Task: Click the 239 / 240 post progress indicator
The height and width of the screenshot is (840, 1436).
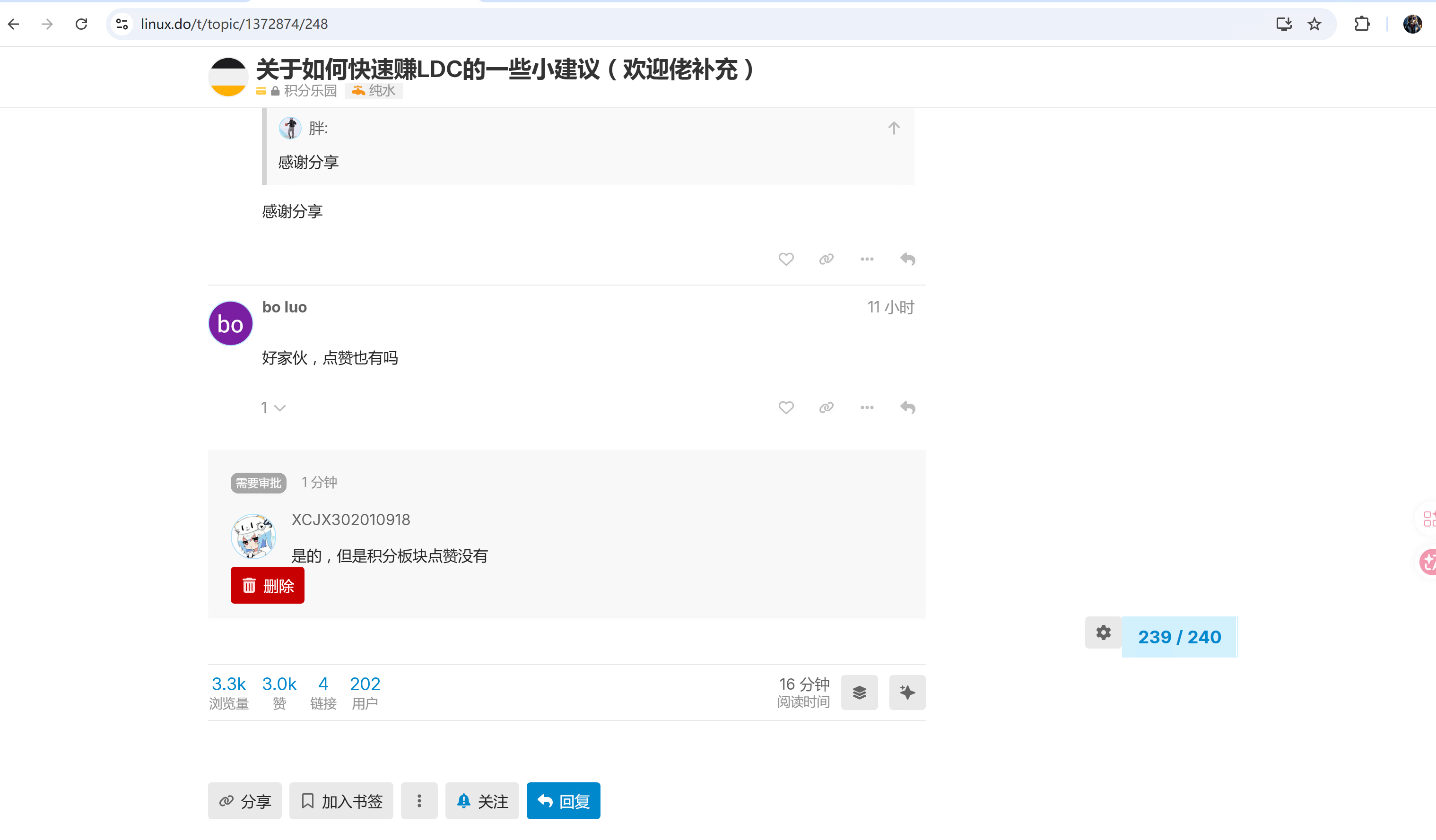Action: pyautogui.click(x=1179, y=637)
